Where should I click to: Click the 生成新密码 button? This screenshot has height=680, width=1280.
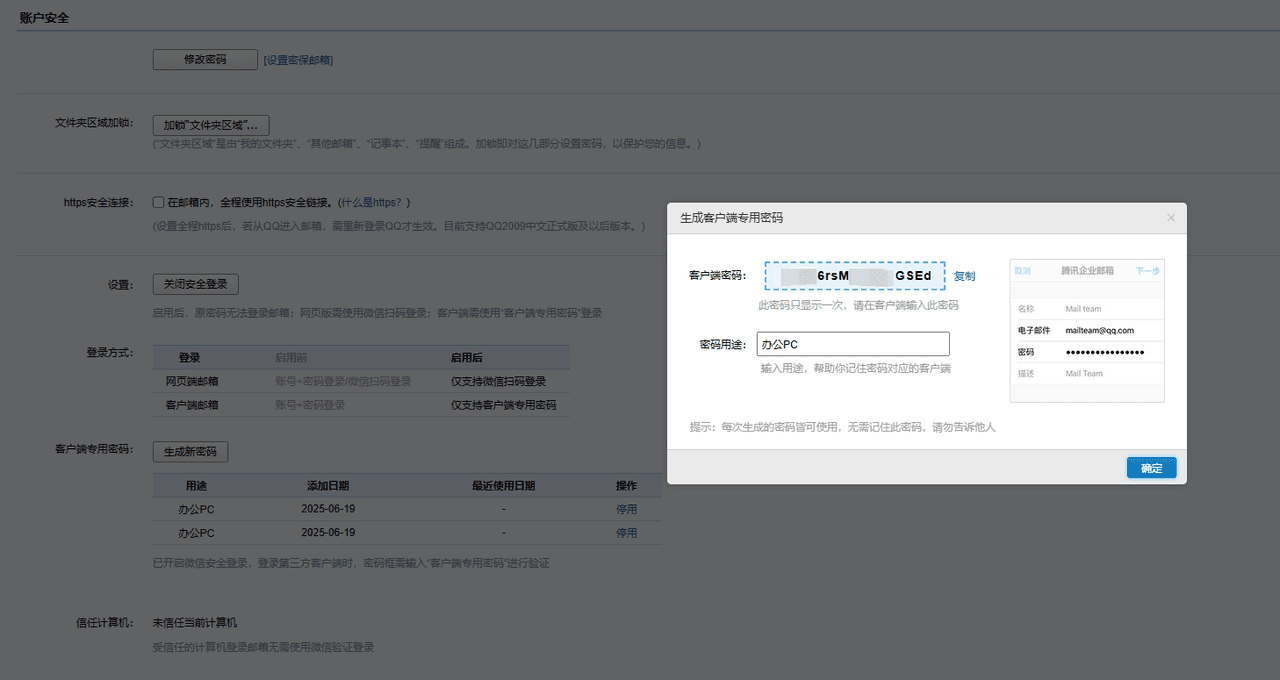190,452
